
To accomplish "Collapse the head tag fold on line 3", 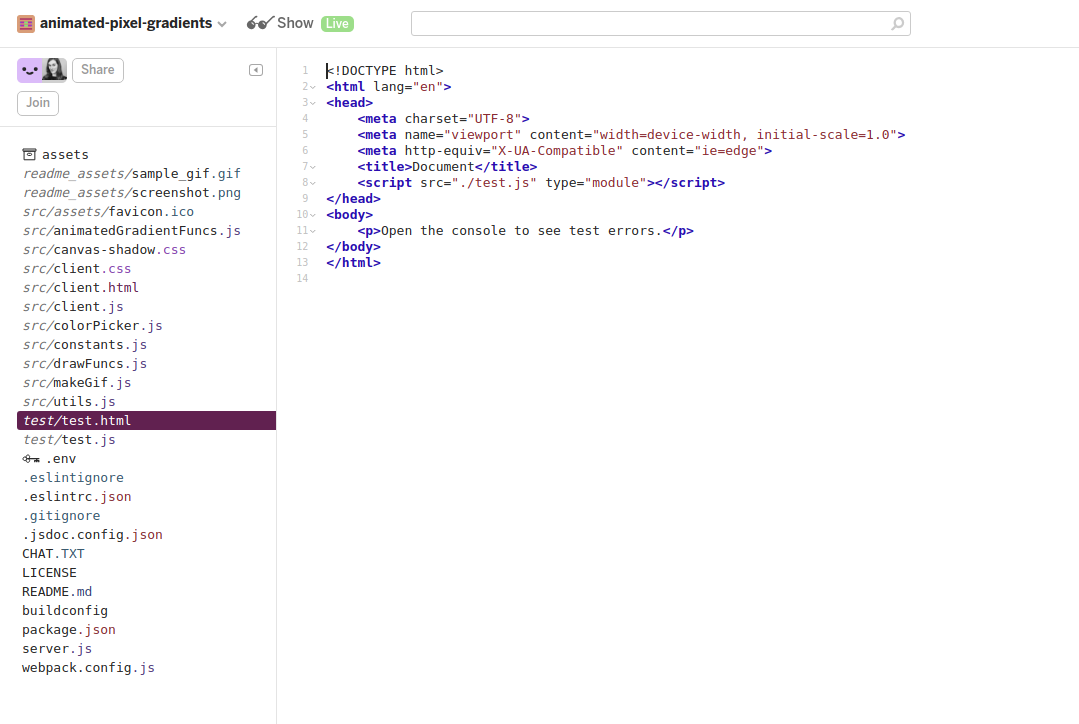I will (313, 103).
